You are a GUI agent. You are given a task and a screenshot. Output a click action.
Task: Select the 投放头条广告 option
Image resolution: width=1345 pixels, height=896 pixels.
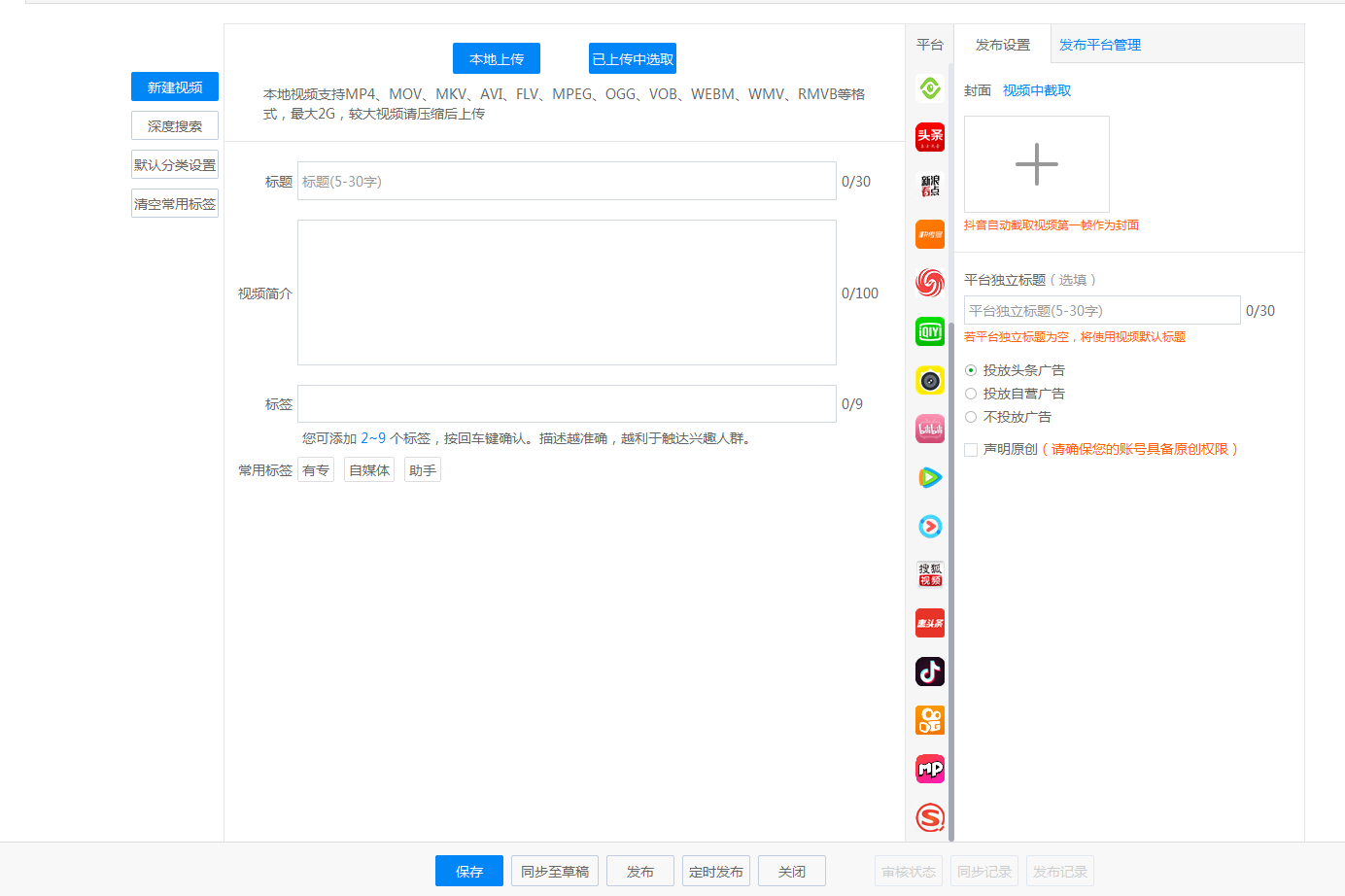point(970,369)
